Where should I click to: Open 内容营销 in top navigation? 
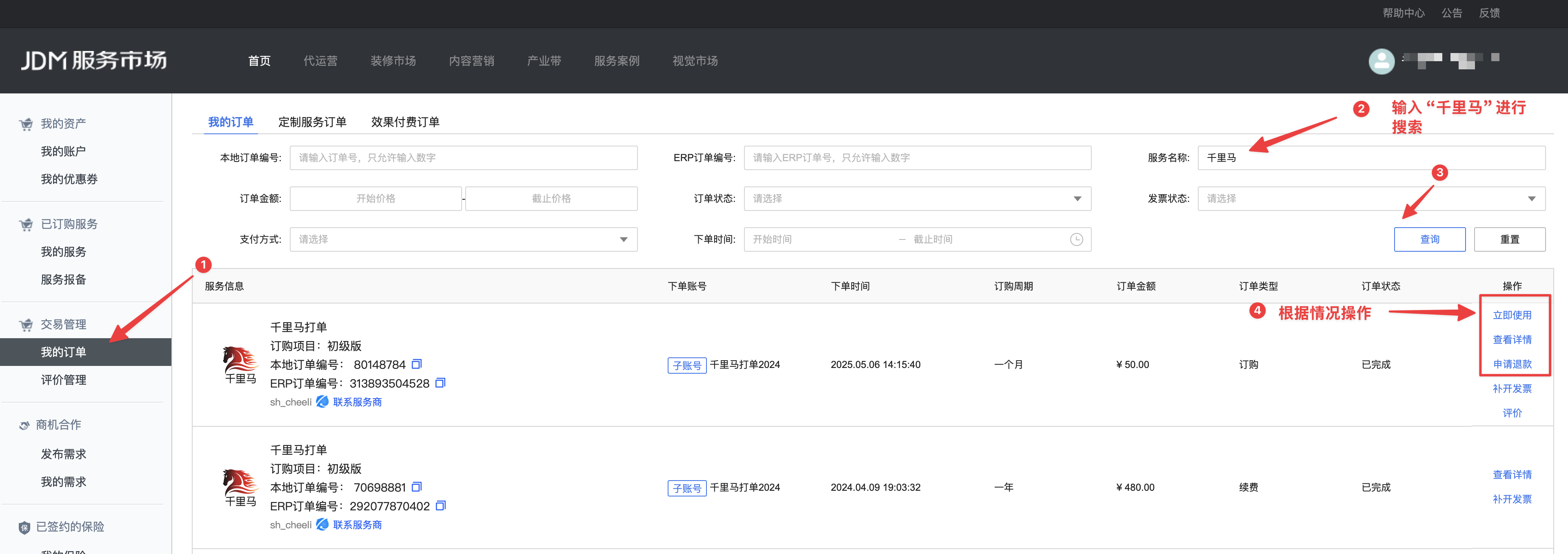tap(472, 61)
